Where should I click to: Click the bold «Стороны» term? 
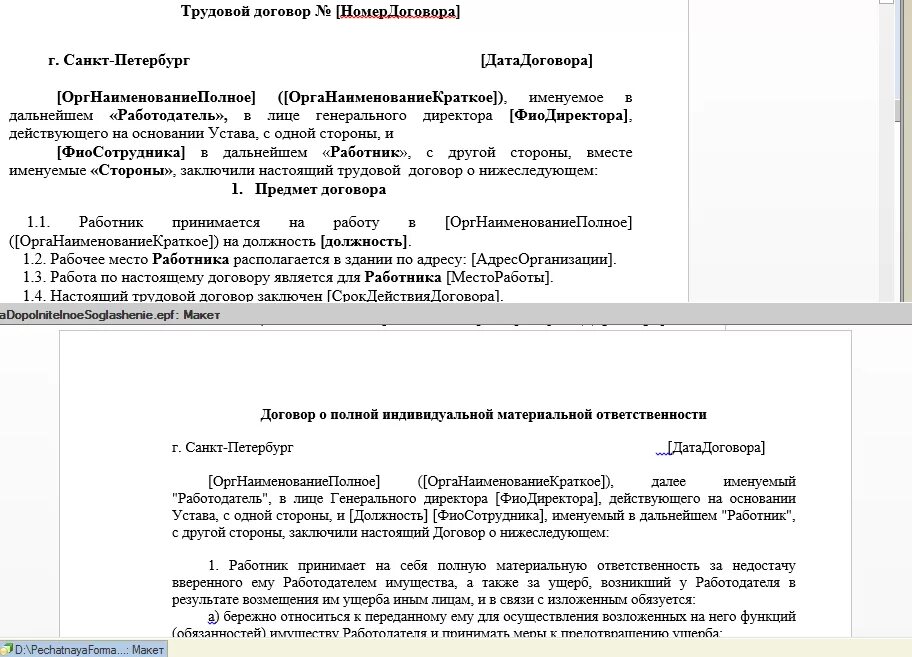[x=131, y=171]
